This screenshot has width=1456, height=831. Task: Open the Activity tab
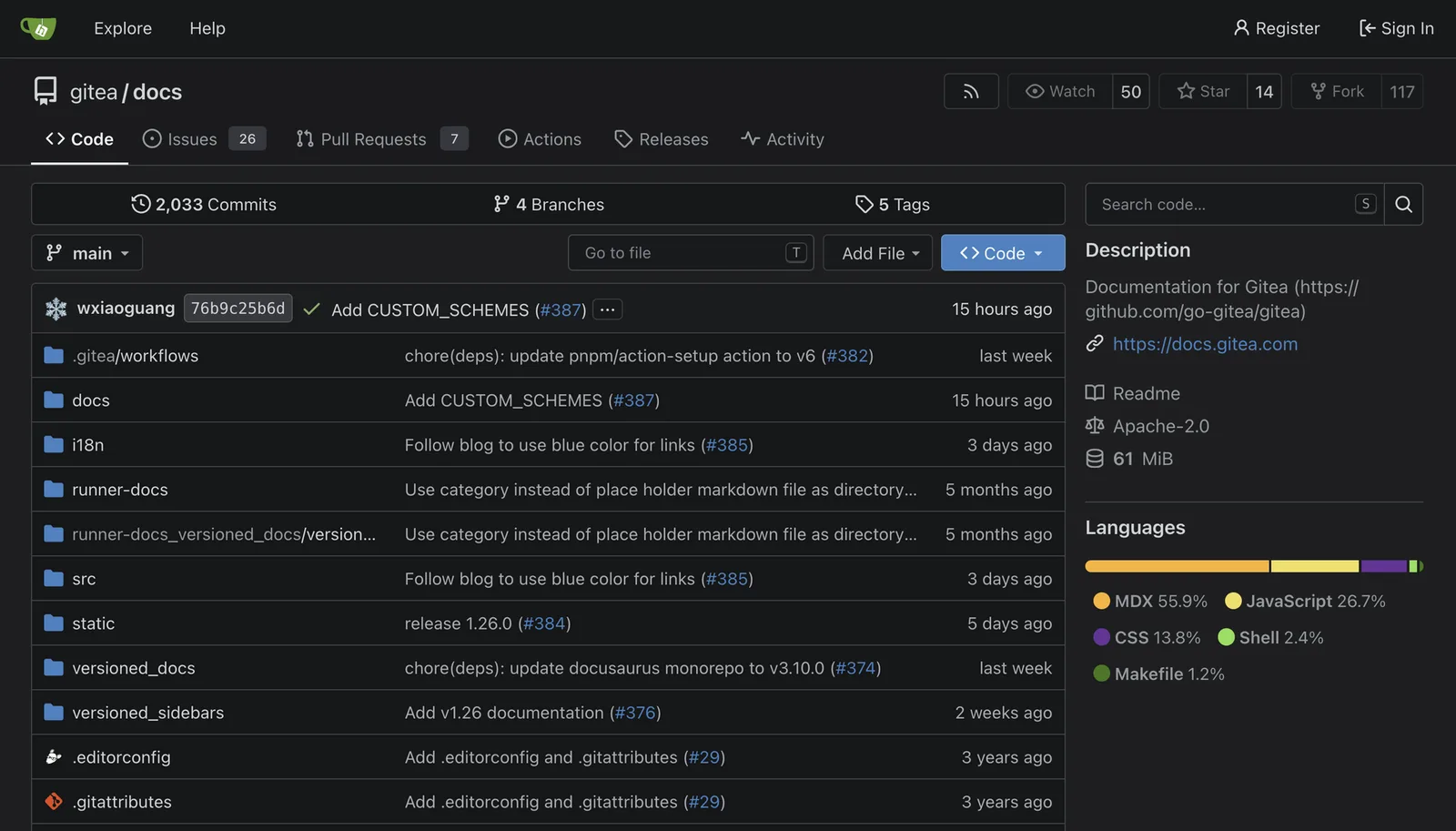pos(783,138)
